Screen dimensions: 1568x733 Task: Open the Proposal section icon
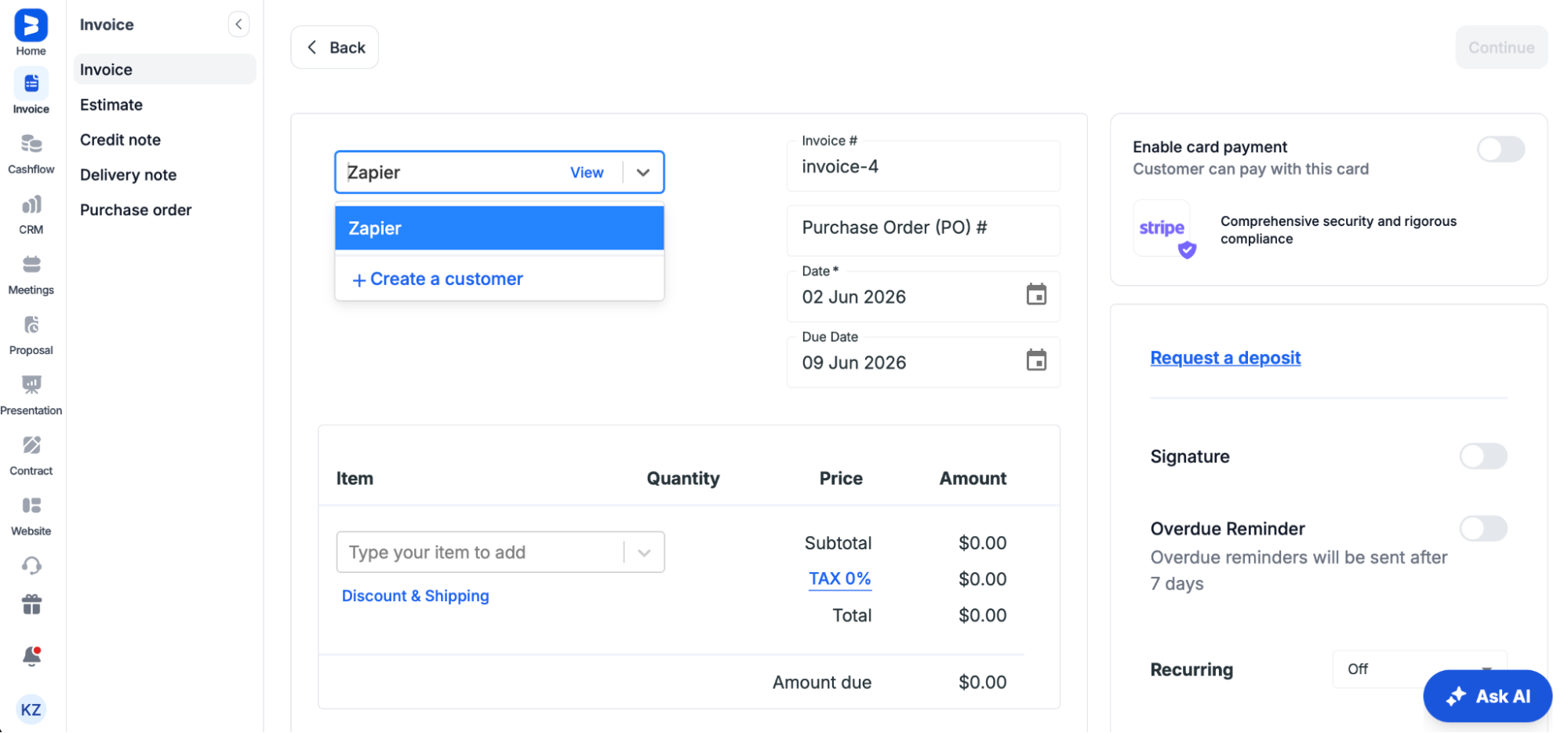coord(31,325)
